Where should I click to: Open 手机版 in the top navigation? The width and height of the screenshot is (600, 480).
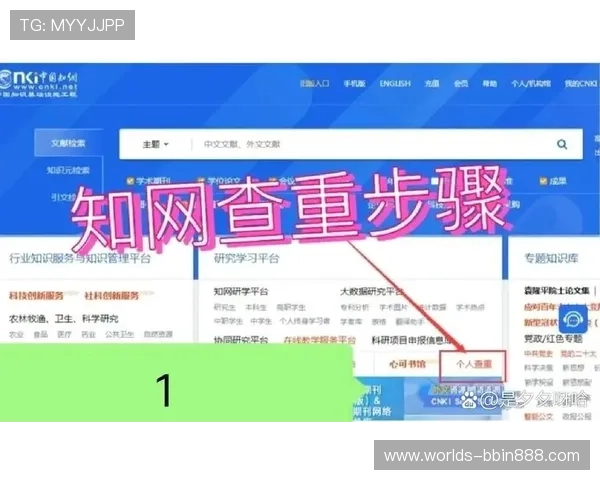click(x=354, y=83)
